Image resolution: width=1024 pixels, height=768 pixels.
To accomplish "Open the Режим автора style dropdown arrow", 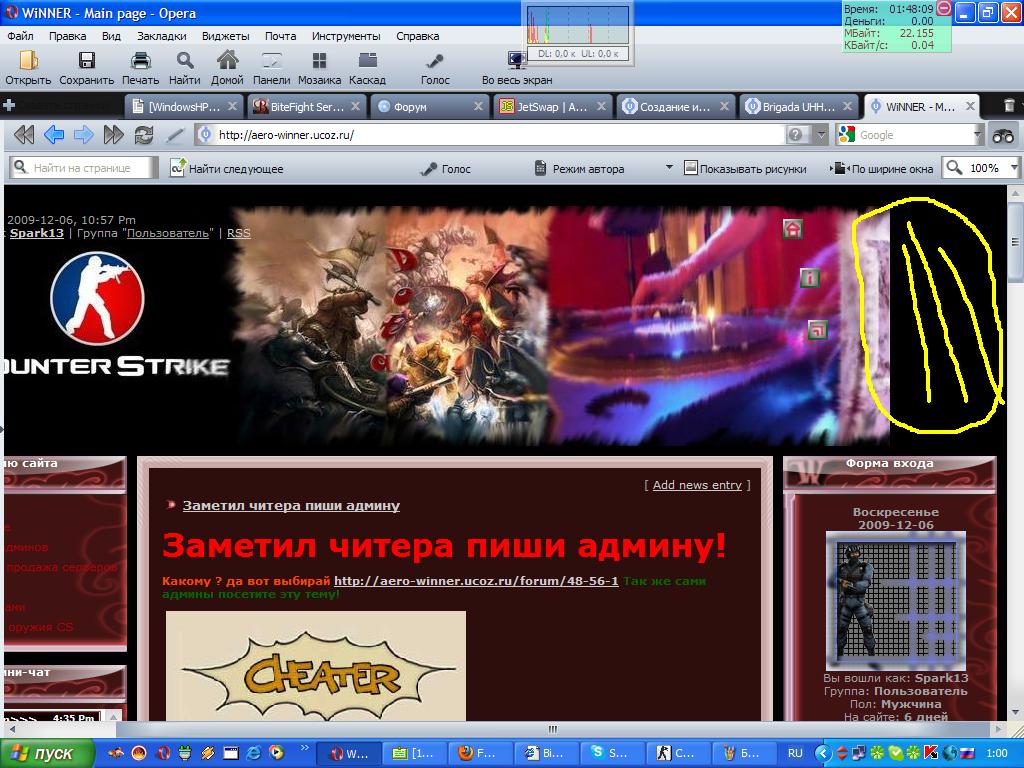I will 669,168.
